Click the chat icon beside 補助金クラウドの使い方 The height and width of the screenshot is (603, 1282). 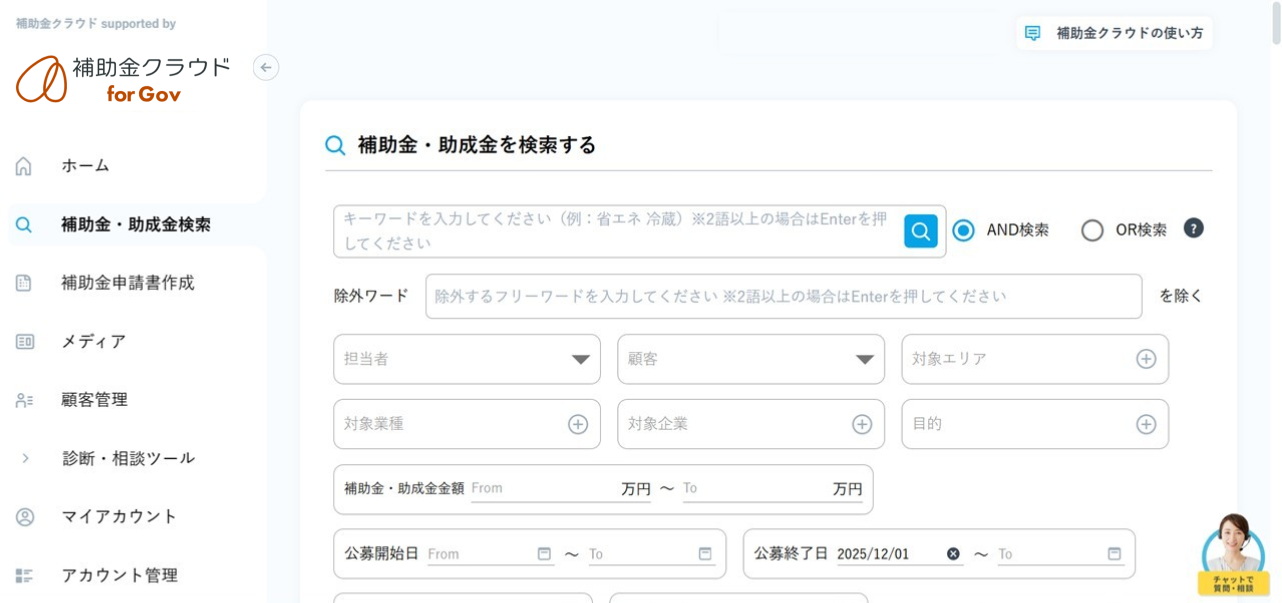coord(1033,33)
